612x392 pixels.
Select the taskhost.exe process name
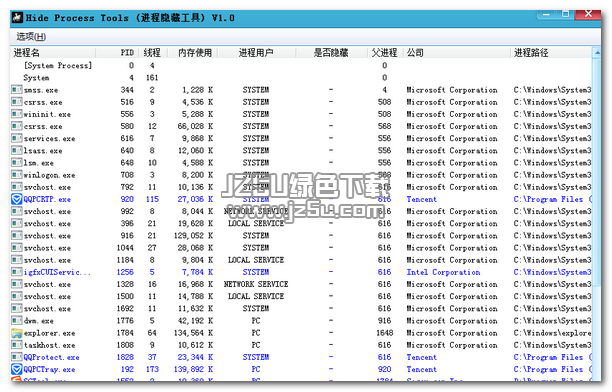[50, 345]
